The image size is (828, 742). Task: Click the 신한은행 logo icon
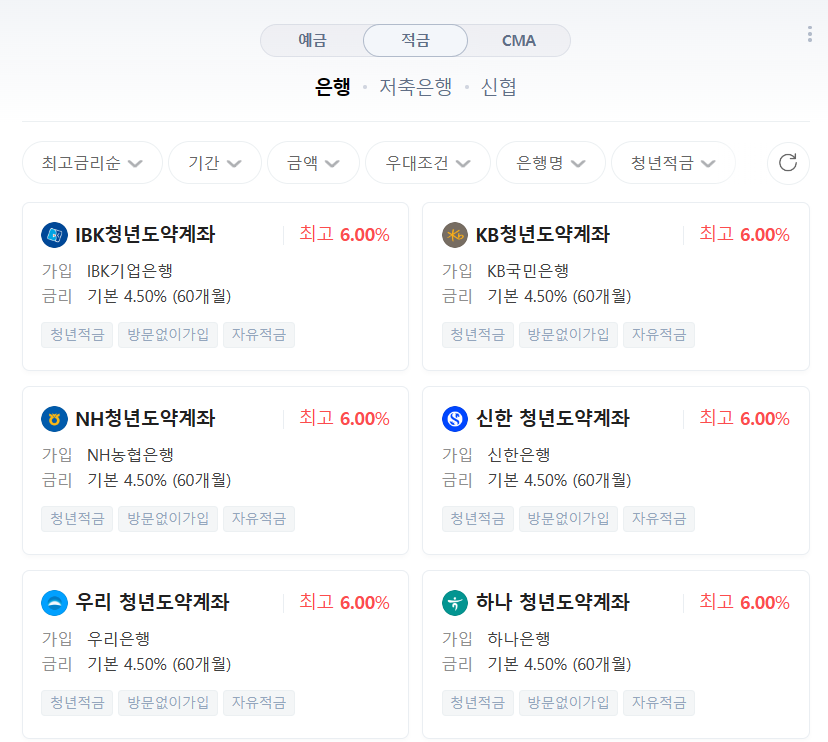455,419
